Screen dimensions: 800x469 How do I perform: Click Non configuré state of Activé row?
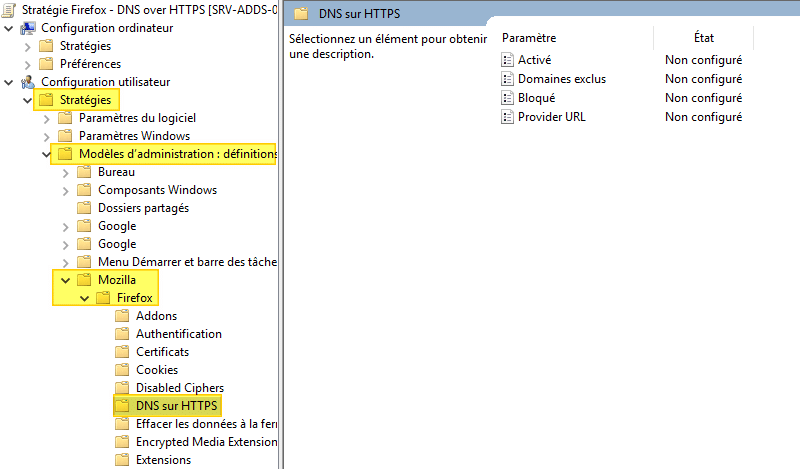[x=704, y=60]
